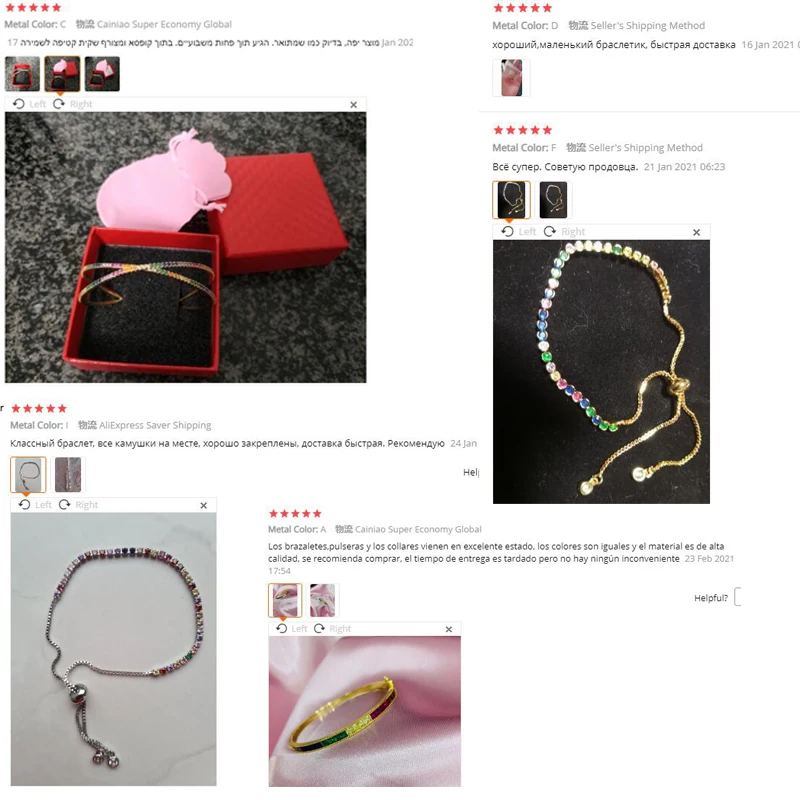Open second thumbnail in Metal Color I review
Viewport: 800px width, 800px height.
coord(68,474)
